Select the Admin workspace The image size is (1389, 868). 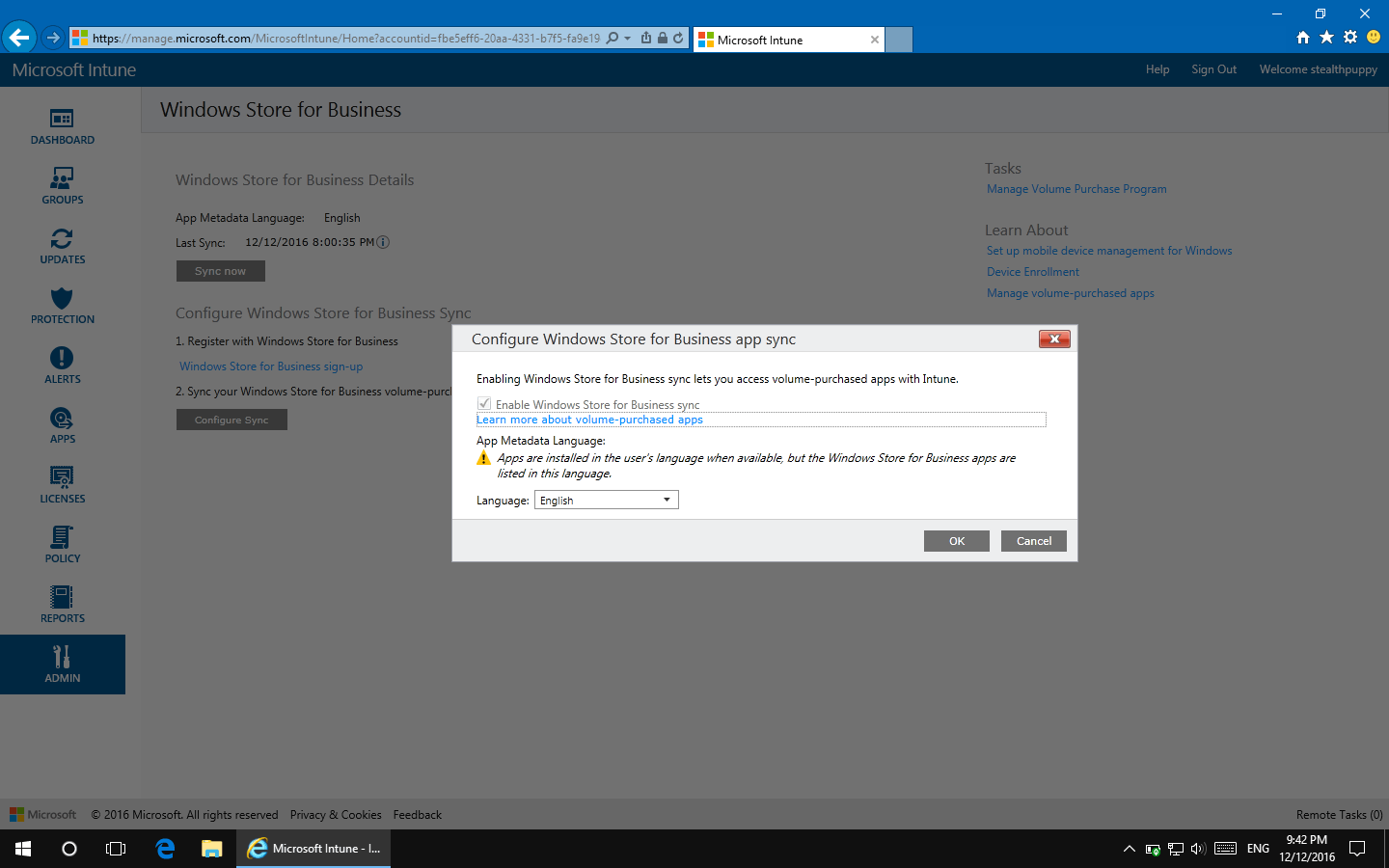tap(63, 665)
